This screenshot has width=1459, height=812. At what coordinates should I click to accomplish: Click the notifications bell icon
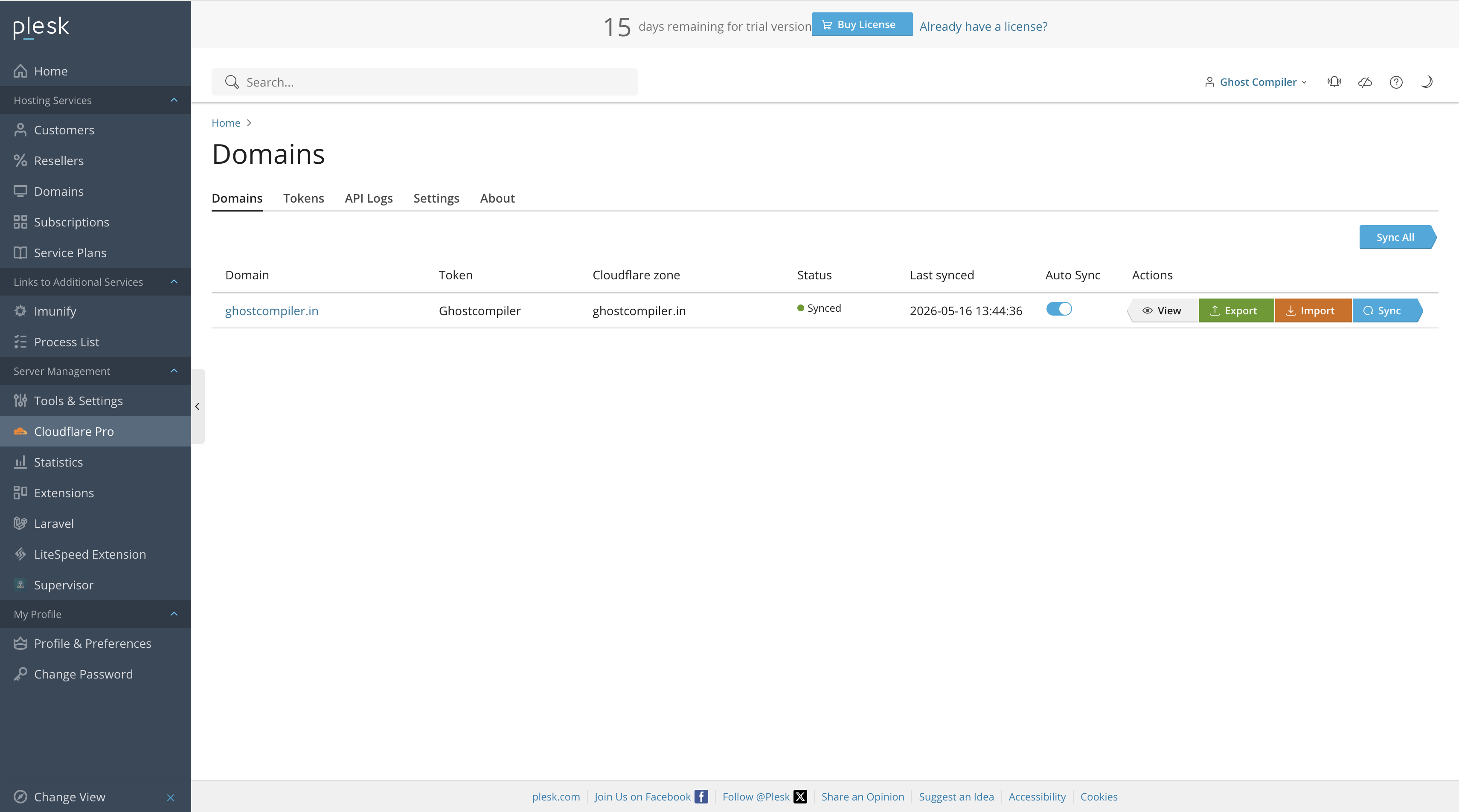point(1334,82)
